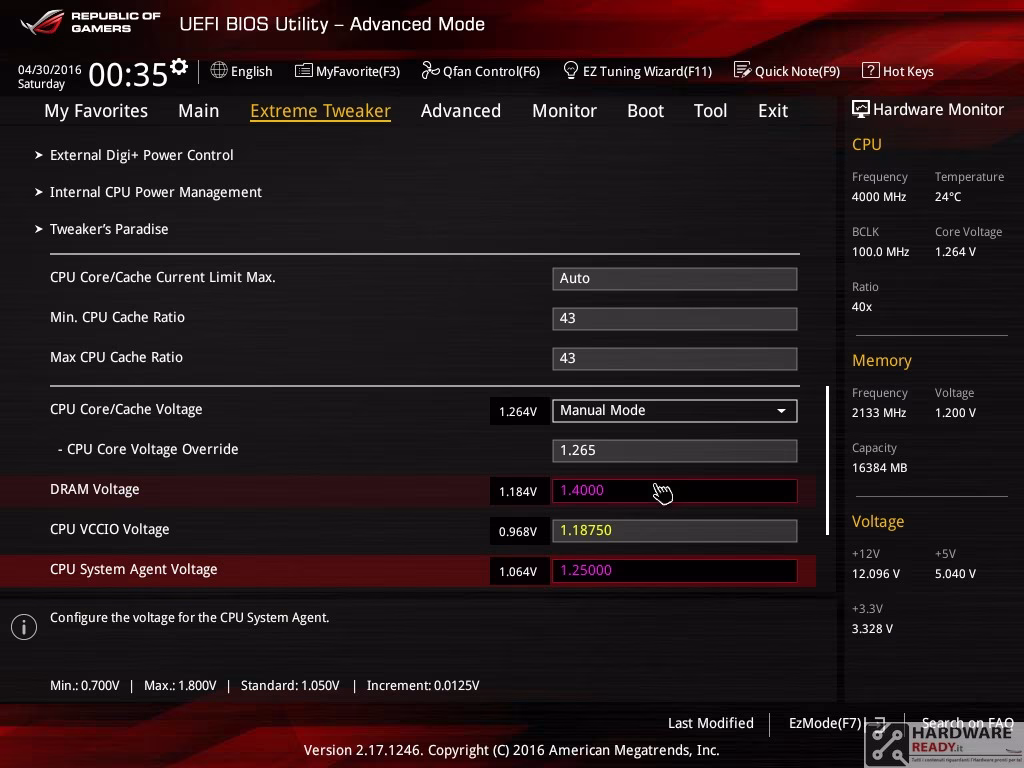The width and height of the screenshot is (1024, 768).
Task: Open CPU Core/Cache Voltage Manual Mode dropdown
Action: click(x=675, y=411)
